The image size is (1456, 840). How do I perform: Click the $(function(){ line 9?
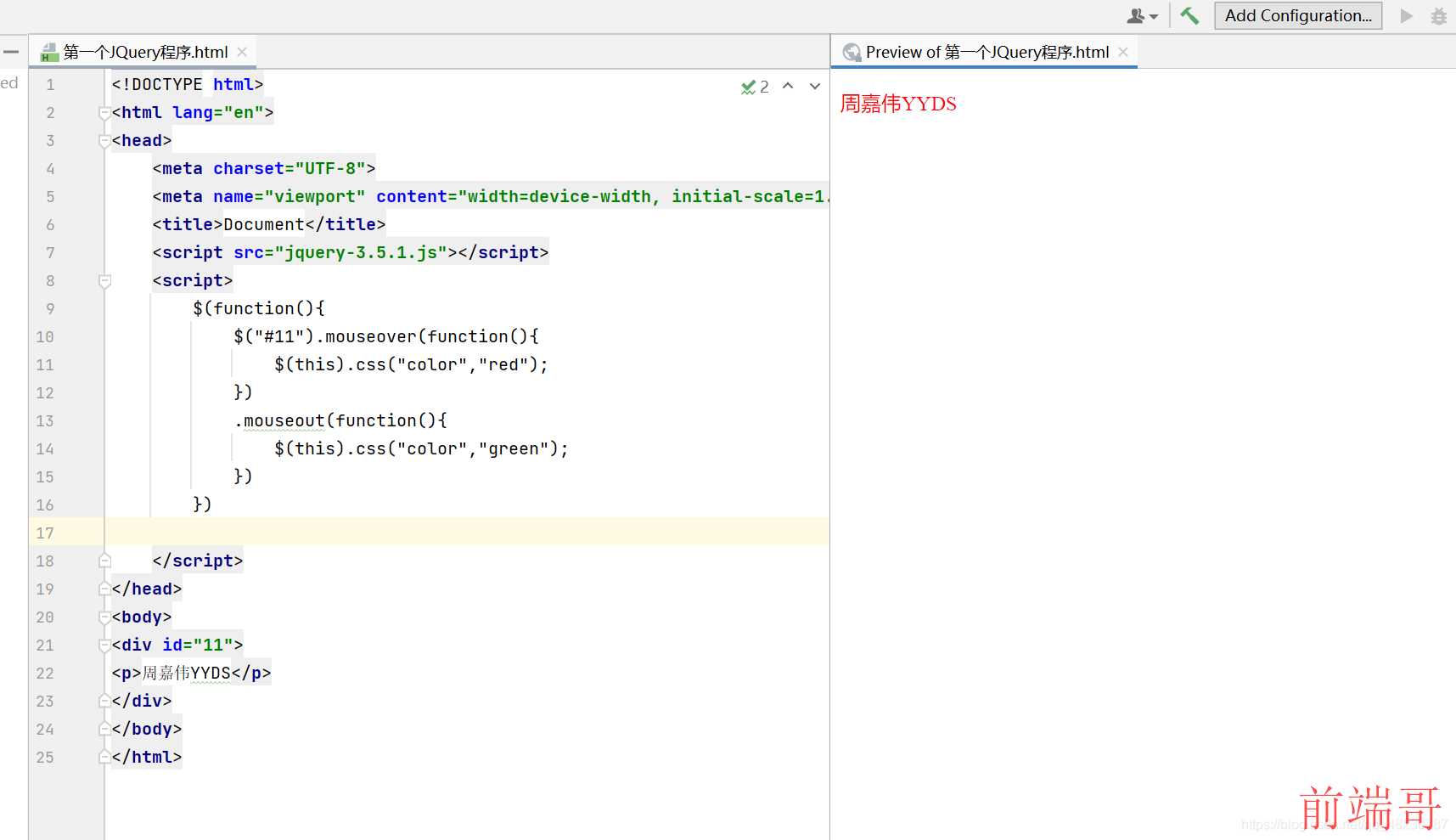(x=259, y=308)
